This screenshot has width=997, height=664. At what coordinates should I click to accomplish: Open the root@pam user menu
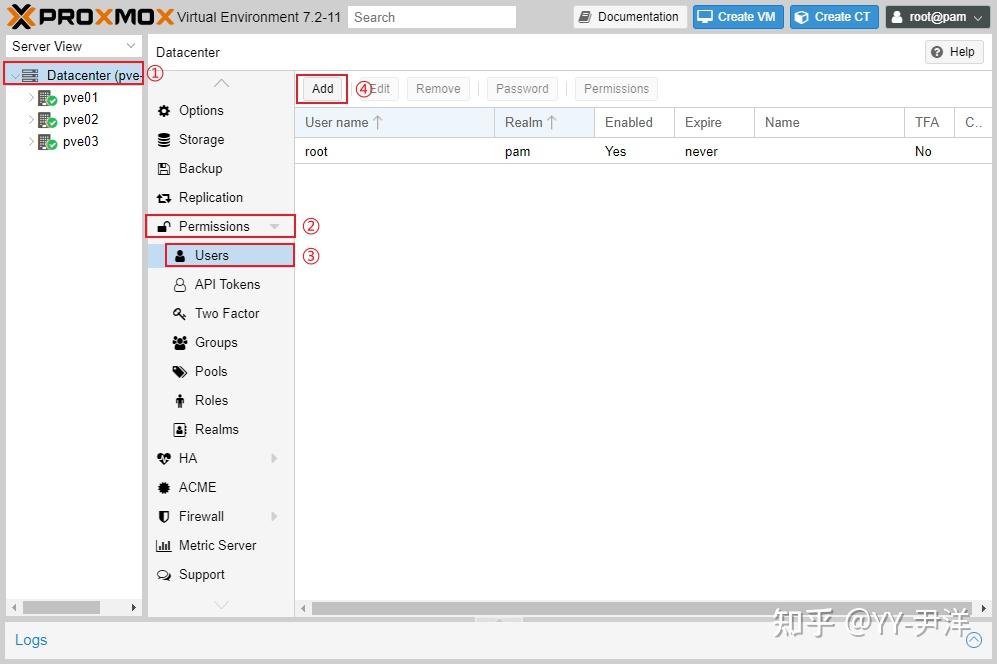point(936,16)
